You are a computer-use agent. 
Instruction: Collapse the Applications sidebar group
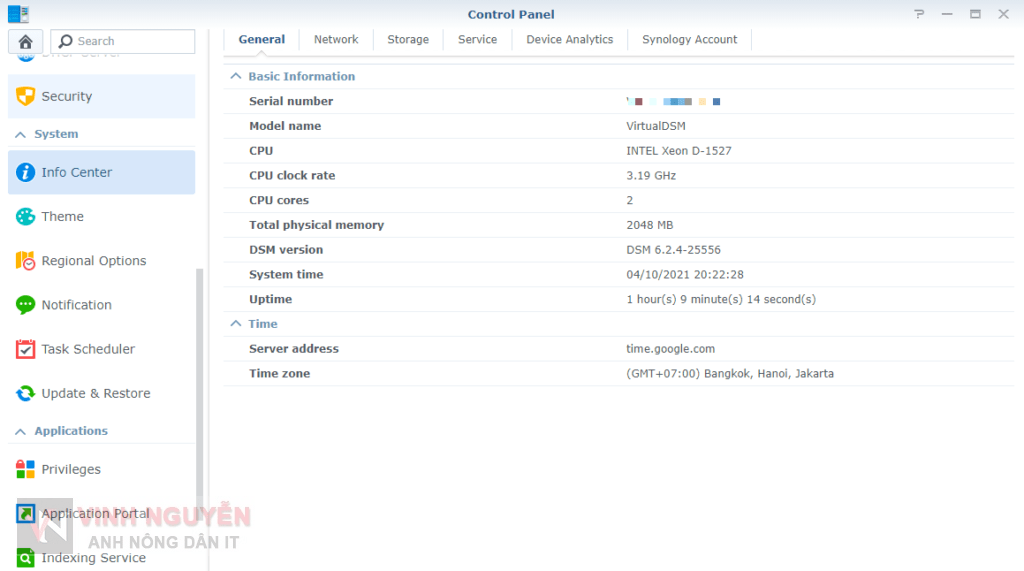pyautogui.click(x=20, y=431)
